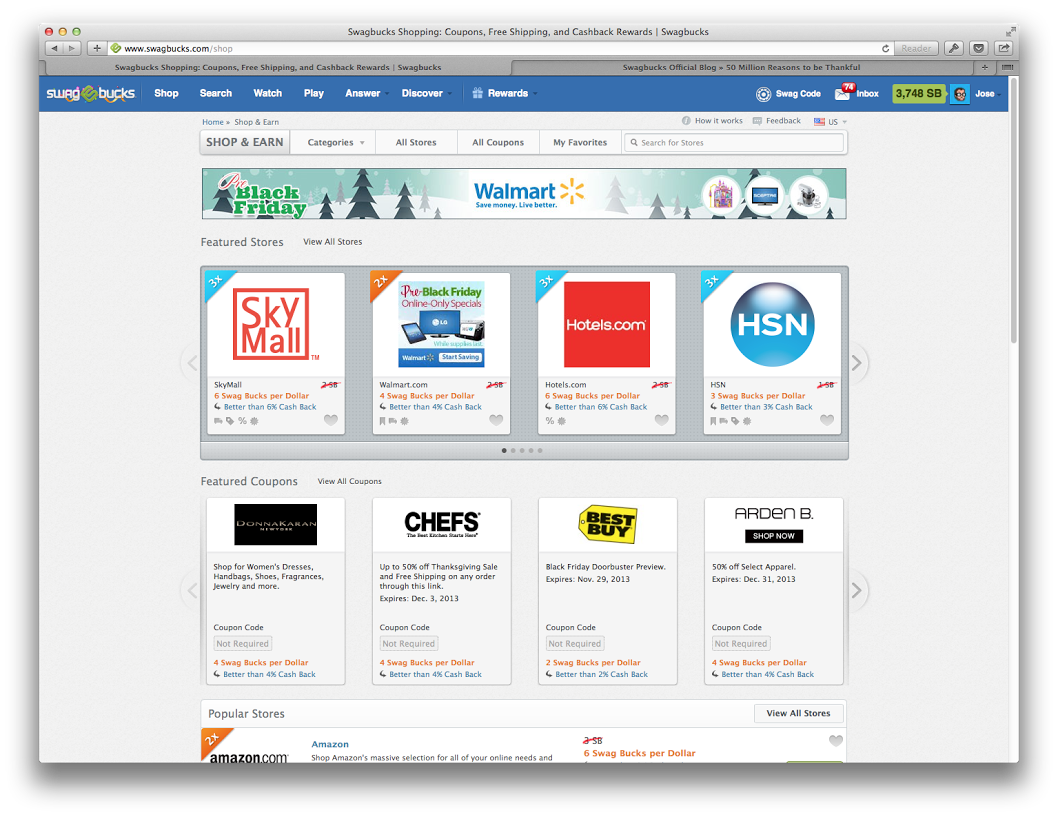The height and width of the screenshot is (817, 1058).
Task: Click the 3,748 SB balance button
Action: pos(919,94)
